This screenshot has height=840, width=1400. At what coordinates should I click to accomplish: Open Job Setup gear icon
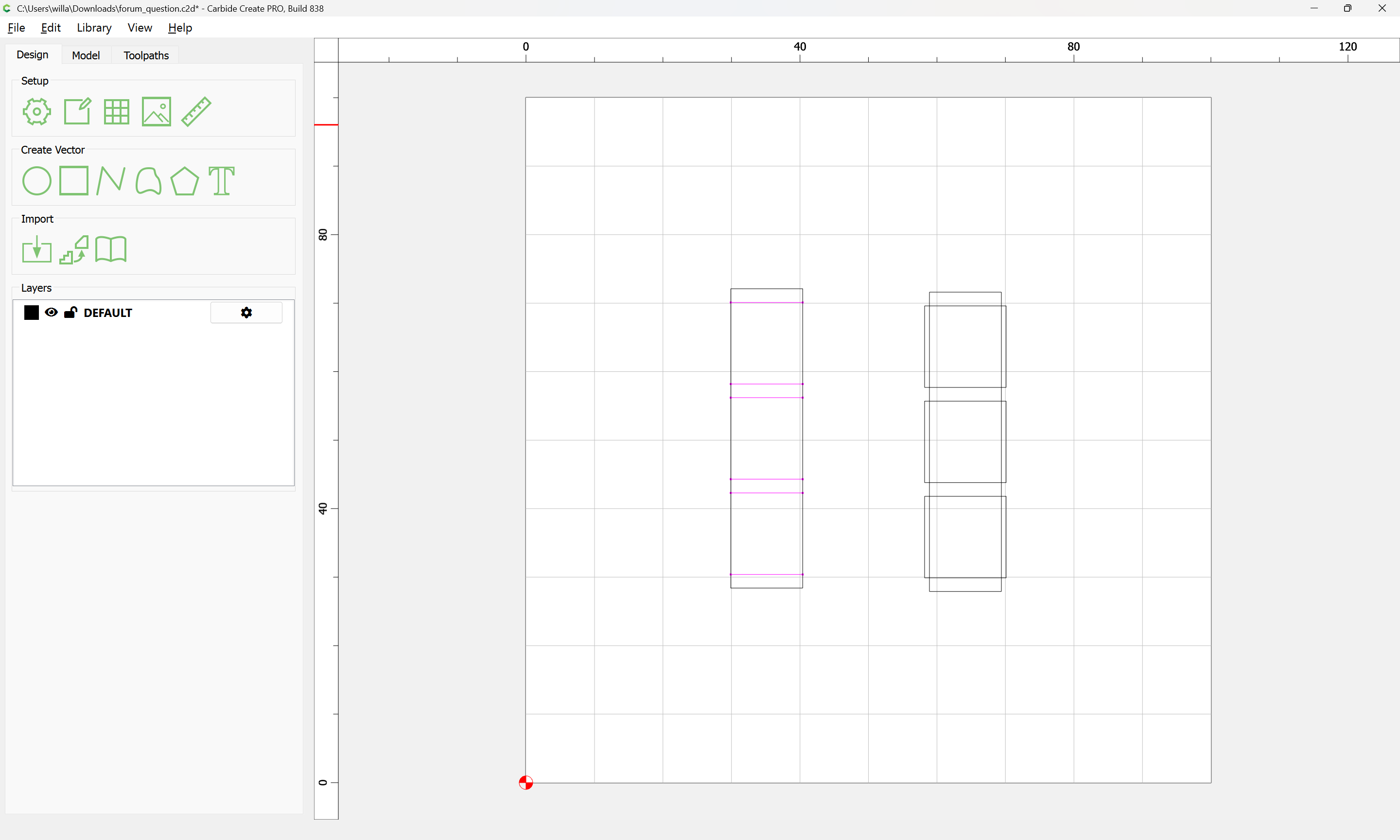(37, 111)
